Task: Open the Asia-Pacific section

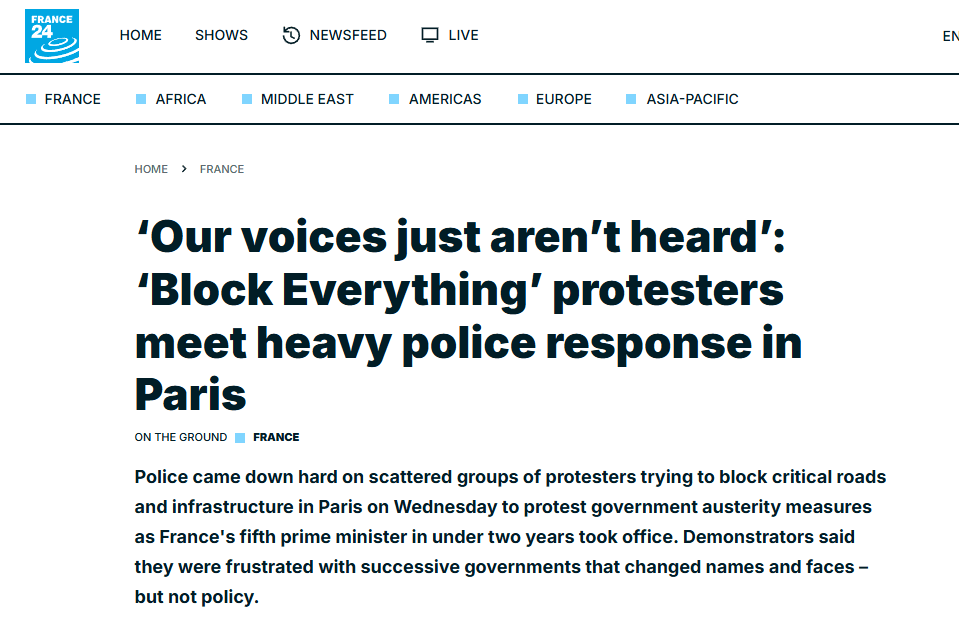Action: tap(692, 99)
